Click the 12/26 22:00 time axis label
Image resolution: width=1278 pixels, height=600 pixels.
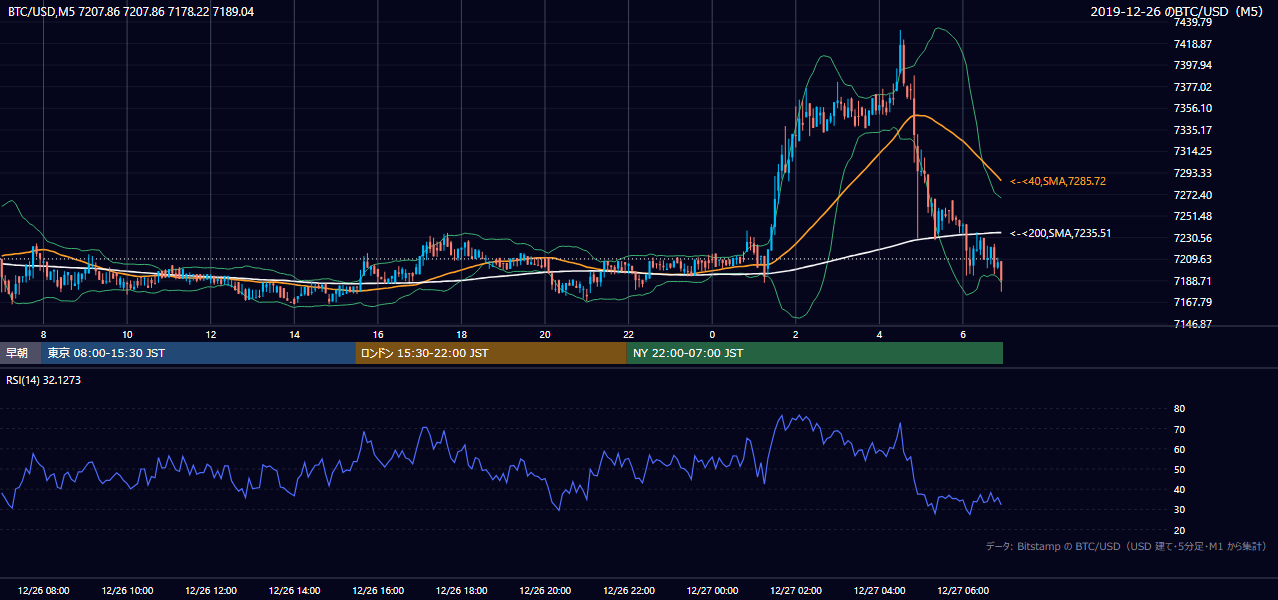(x=629, y=591)
